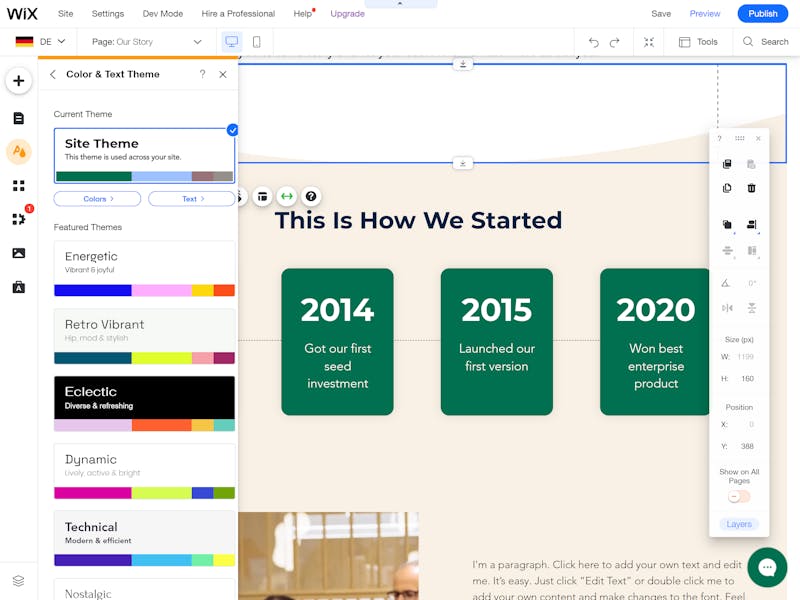Click the light blue swatch in Site Theme
The height and width of the screenshot is (600, 800).
tap(162, 177)
